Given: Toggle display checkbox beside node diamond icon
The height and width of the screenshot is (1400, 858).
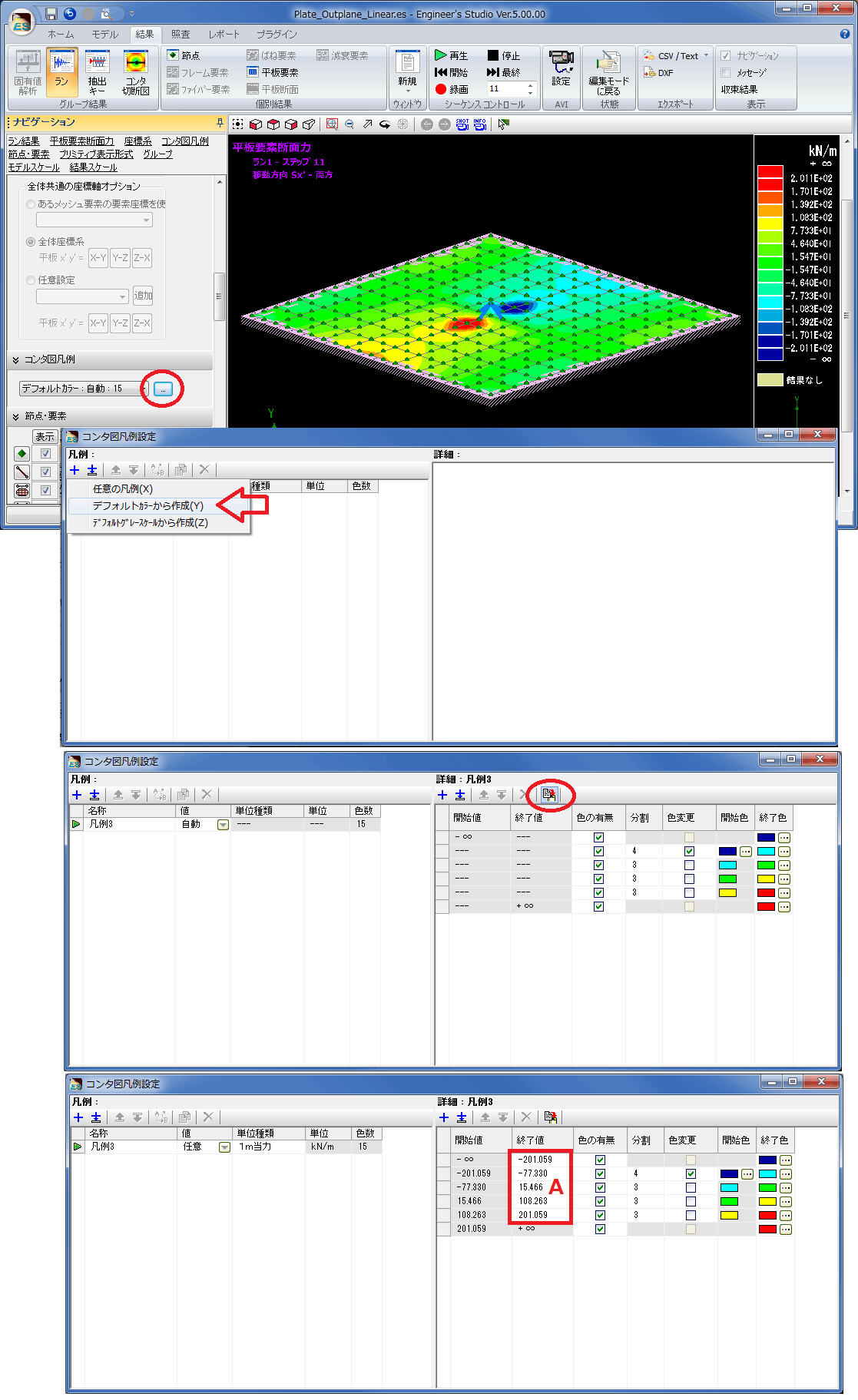Looking at the screenshot, I should [x=45, y=454].
